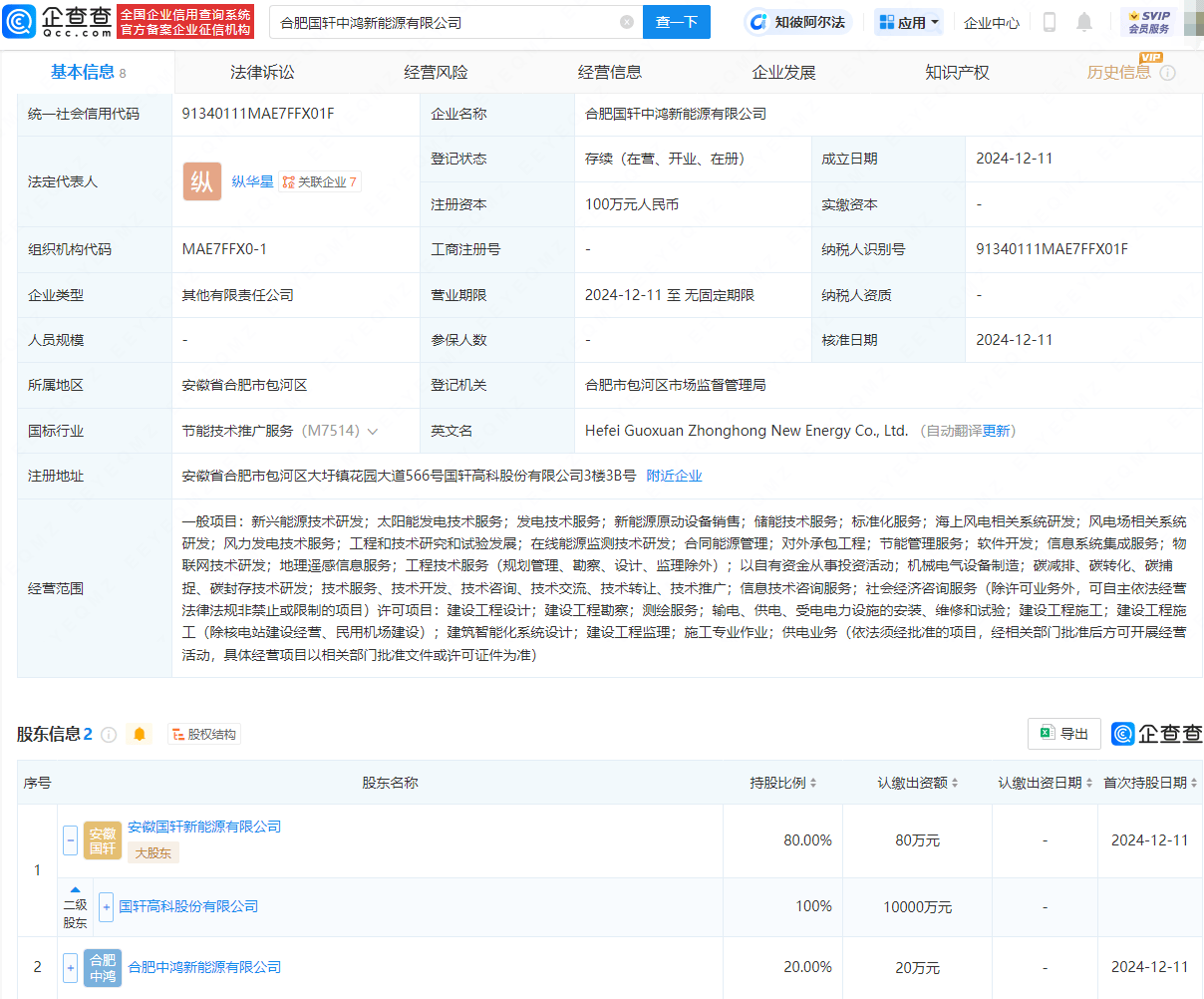Open the 纵 avatar of the legal representative
Screen dimensions: 1204x999
tap(202, 181)
